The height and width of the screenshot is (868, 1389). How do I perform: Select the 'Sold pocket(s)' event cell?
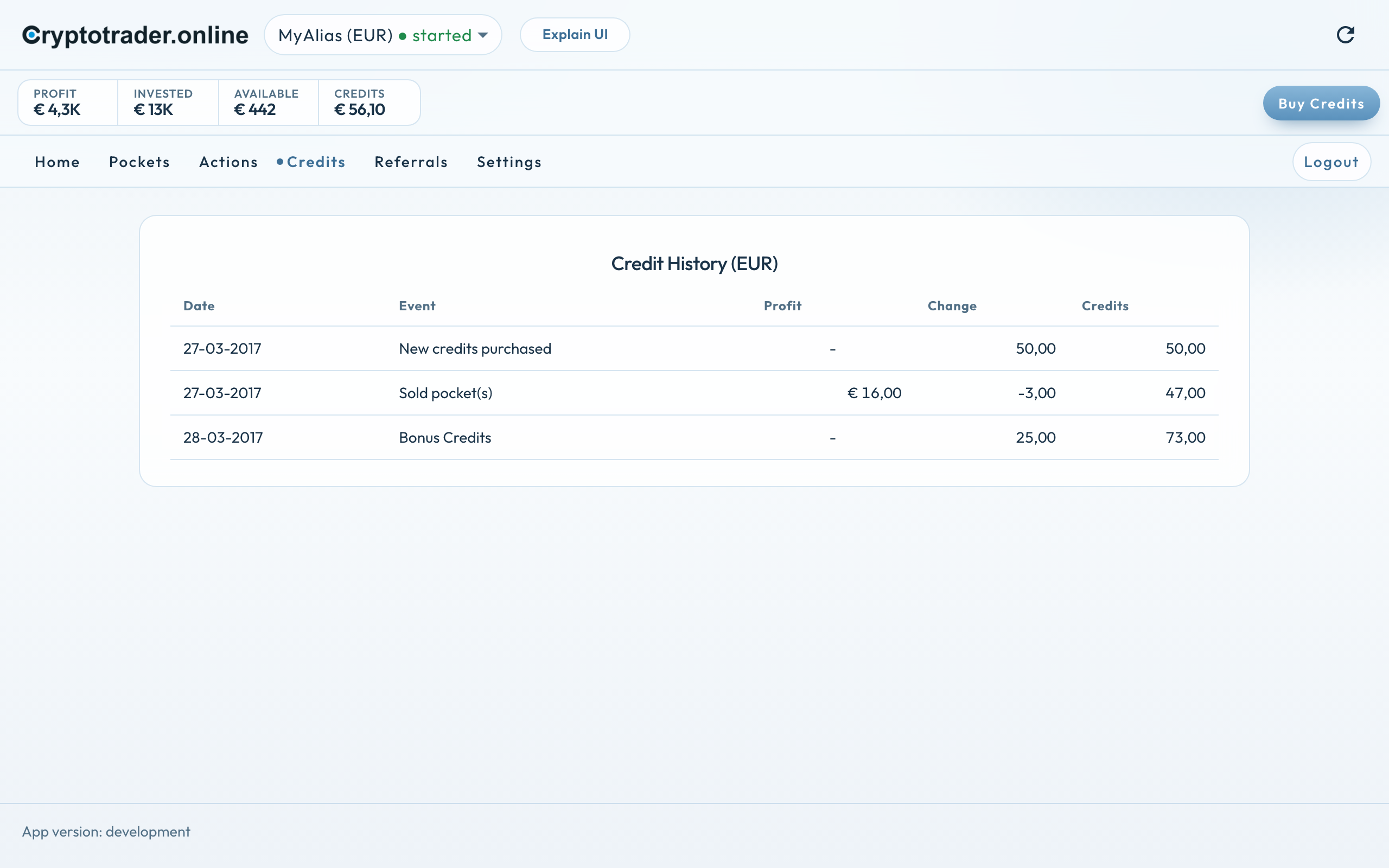(x=445, y=393)
